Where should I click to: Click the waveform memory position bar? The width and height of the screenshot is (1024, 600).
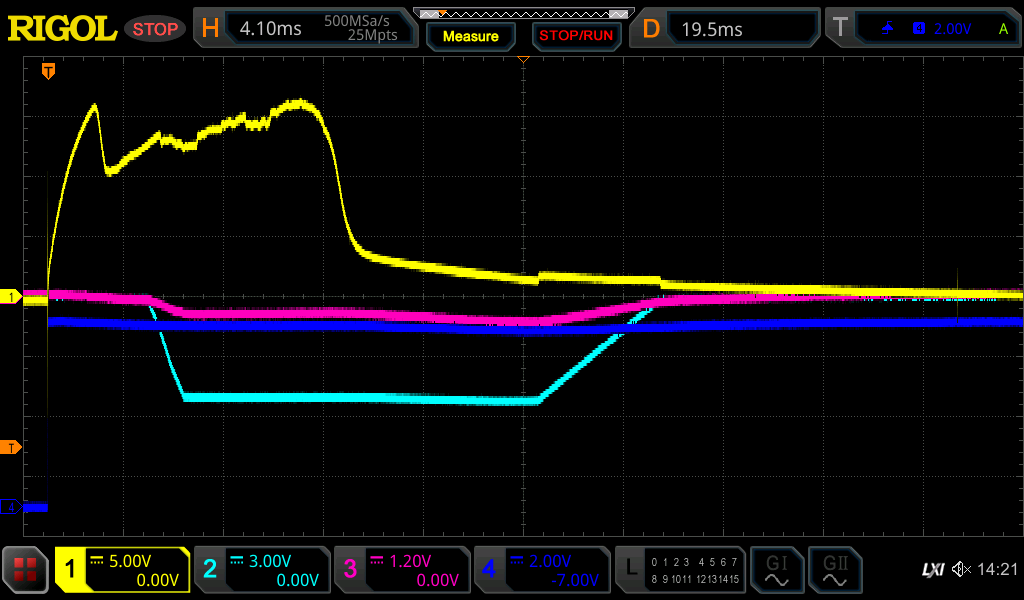(x=523, y=14)
